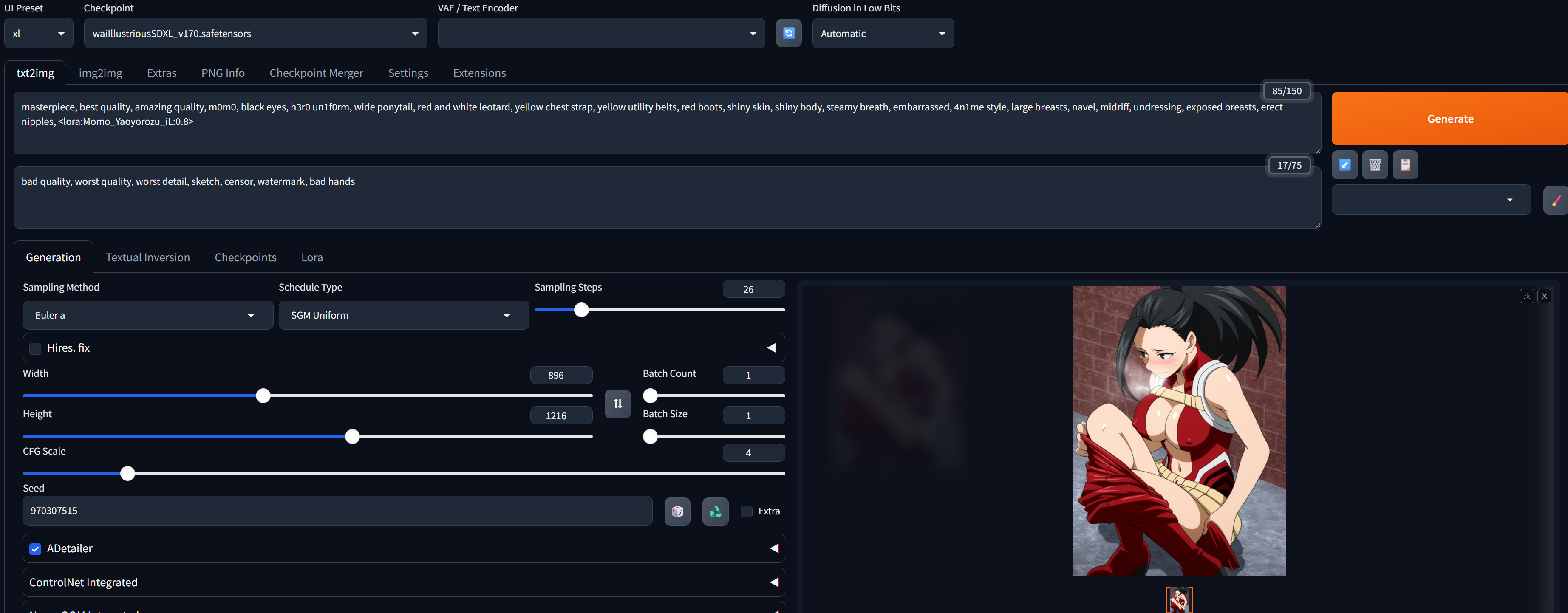Select the Generation sub-tab
The height and width of the screenshot is (613, 1568).
click(x=54, y=257)
